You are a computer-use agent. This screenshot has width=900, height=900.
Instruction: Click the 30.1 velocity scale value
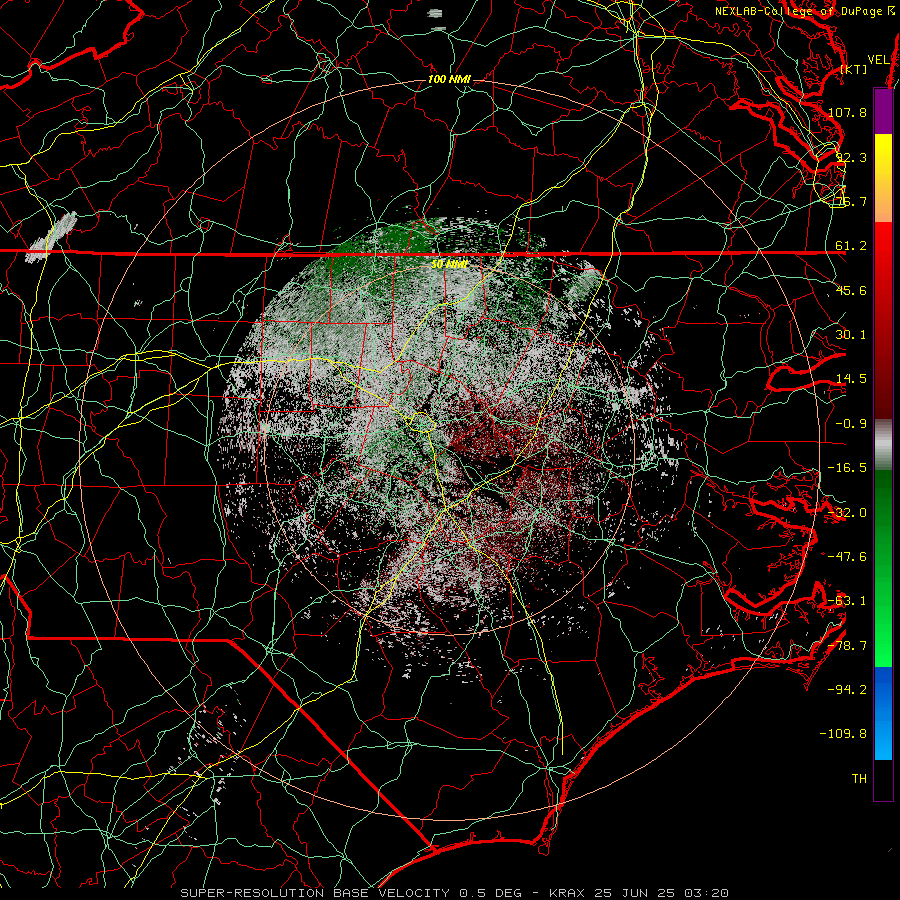851,335
